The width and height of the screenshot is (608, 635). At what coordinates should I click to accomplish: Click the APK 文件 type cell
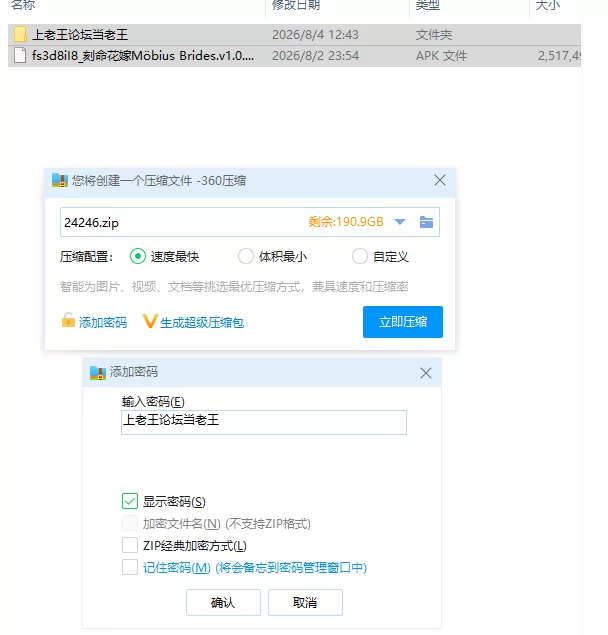pos(442,56)
